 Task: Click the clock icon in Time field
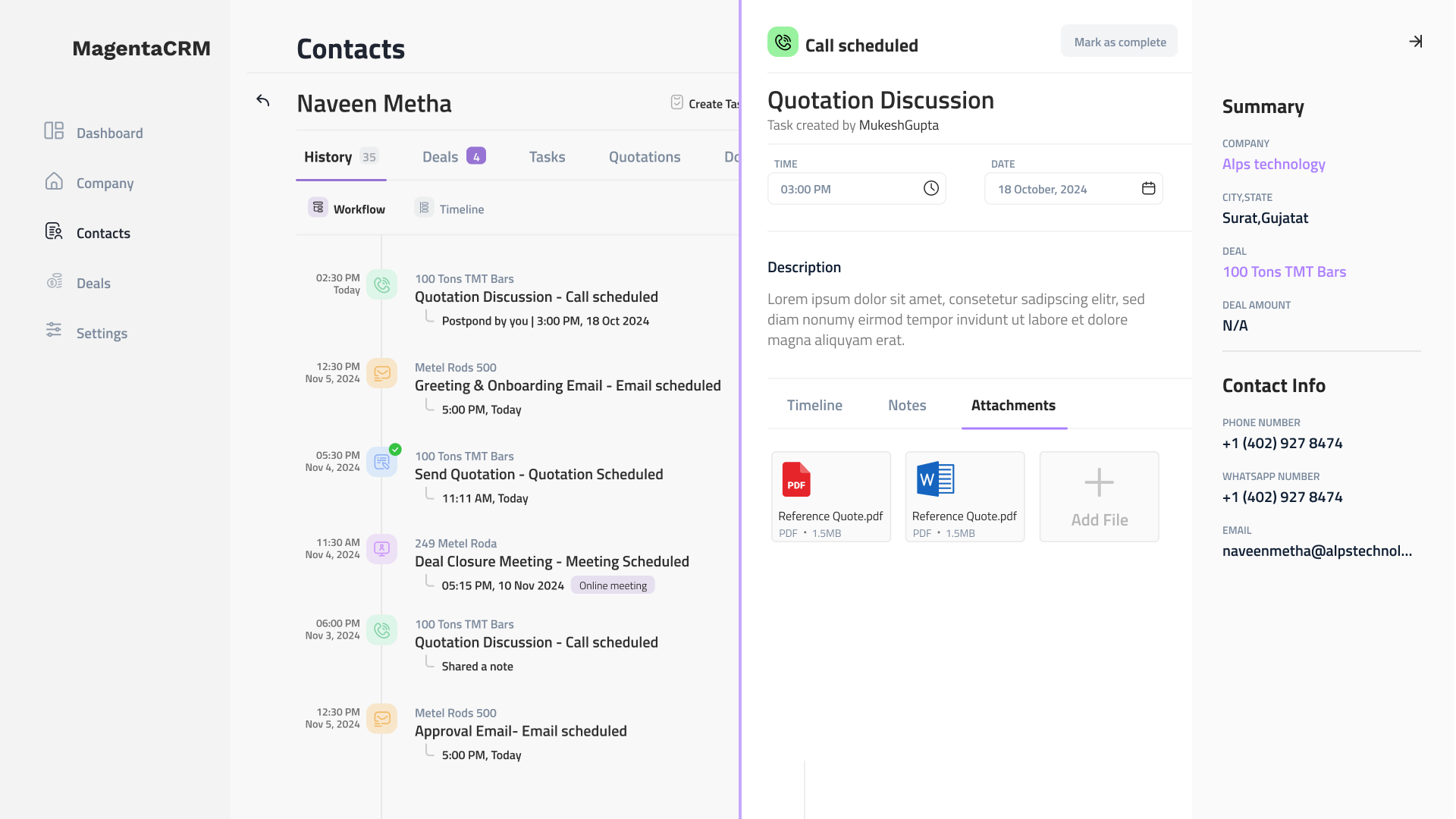point(930,189)
